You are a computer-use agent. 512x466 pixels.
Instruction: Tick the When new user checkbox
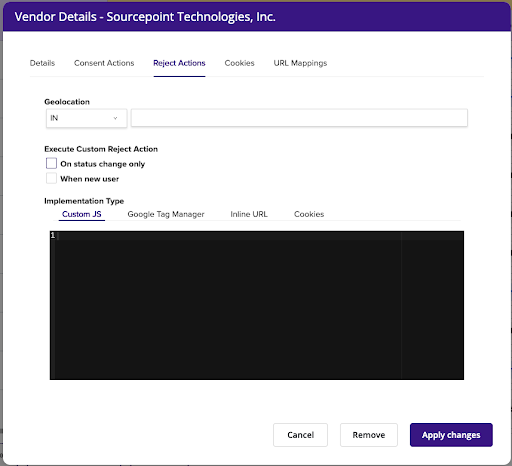click(x=51, y=178)
